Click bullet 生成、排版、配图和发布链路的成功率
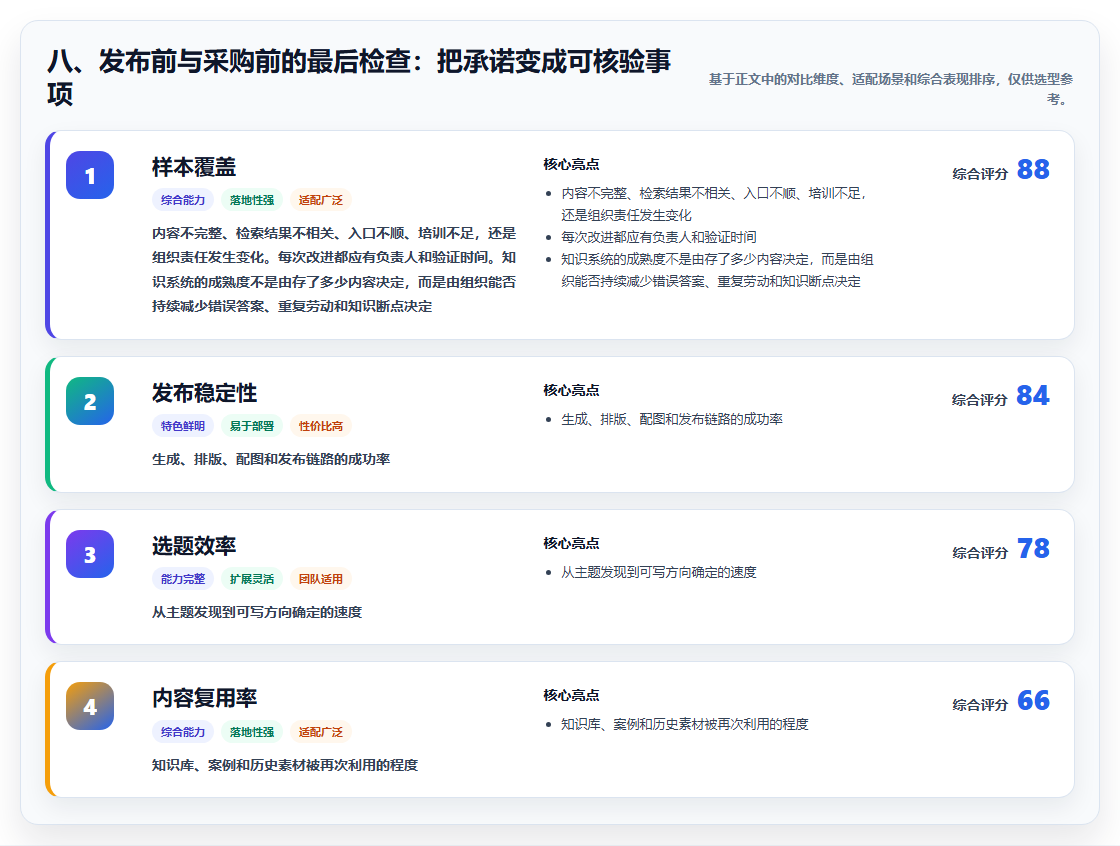Image resolution: width=1120 pixels, height=846 pixels. coord(671,419)
